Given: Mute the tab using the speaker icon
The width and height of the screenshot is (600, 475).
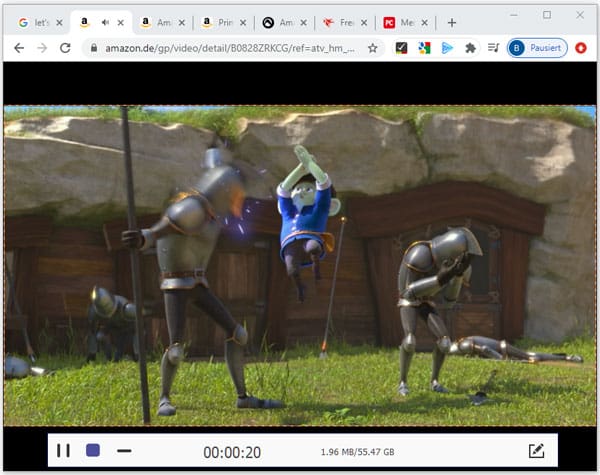Looking at the screenshot, I should pos(105,23).
